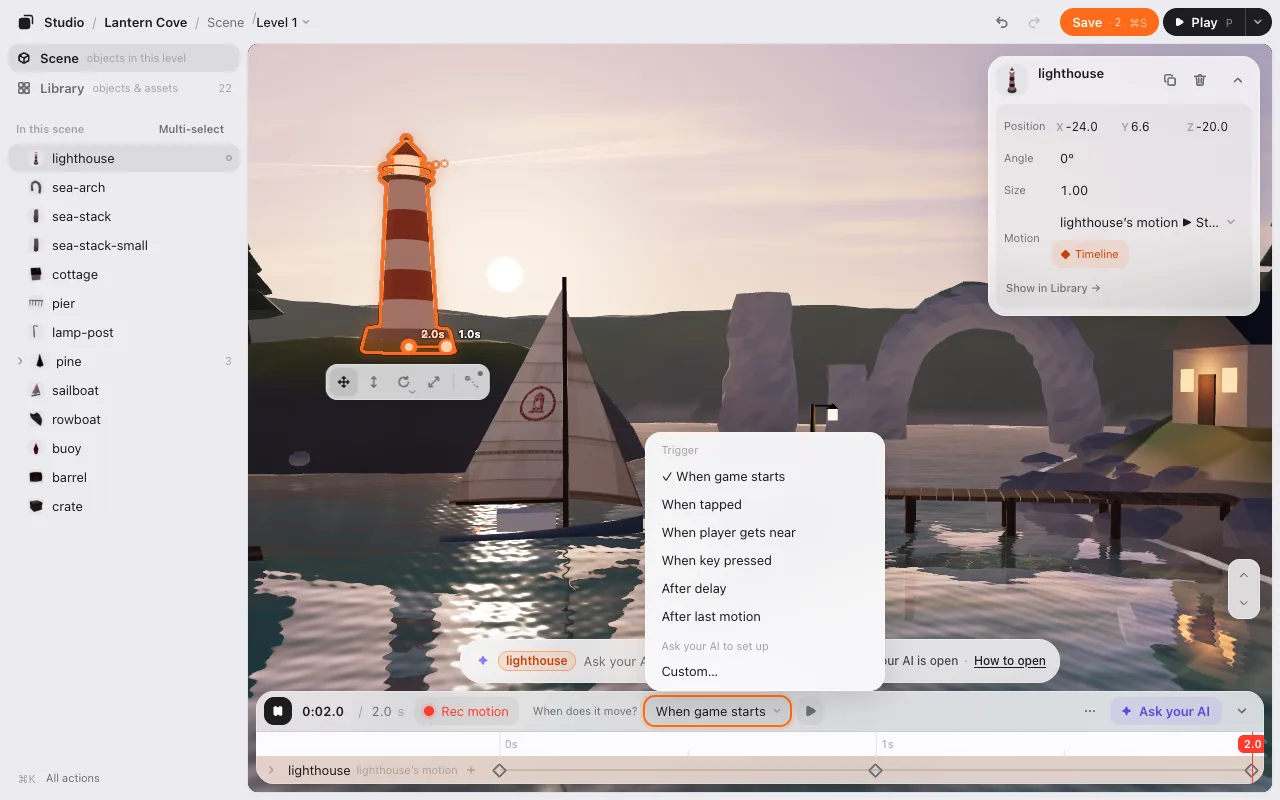Edit the Size value 1.00

tap(1074, 190)
